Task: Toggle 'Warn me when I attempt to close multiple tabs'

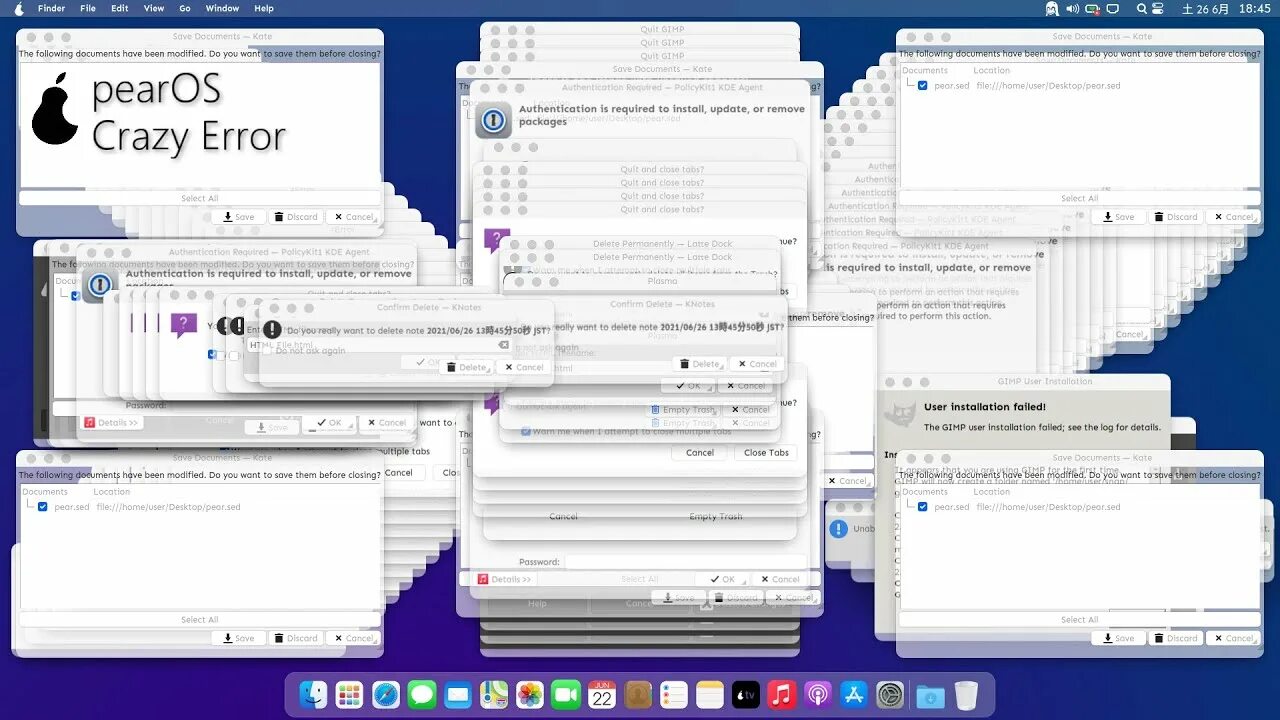Action: 526,431
